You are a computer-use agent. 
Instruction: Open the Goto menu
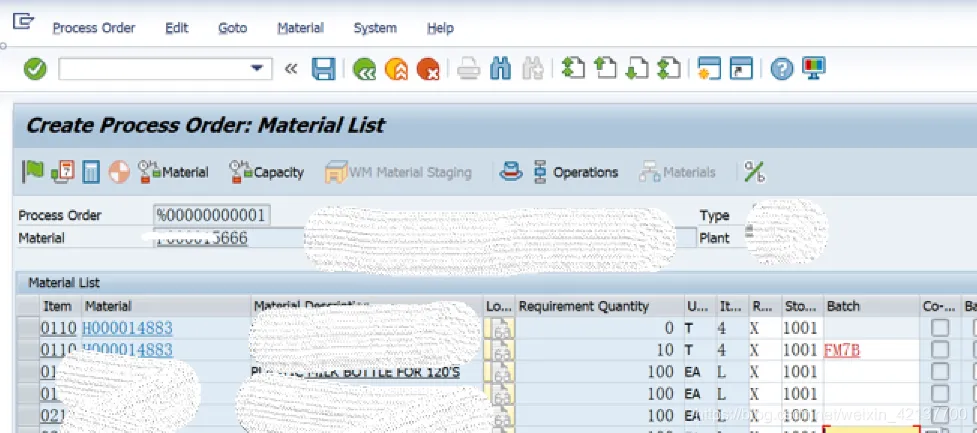coord(232,28)
